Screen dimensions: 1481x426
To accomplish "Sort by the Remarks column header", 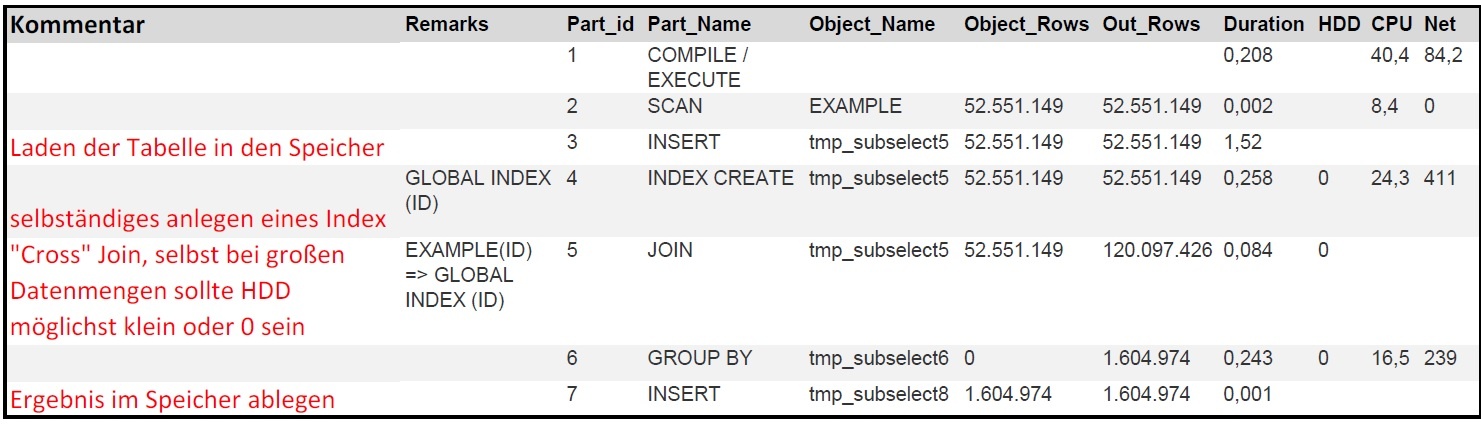I will point(446,24).
